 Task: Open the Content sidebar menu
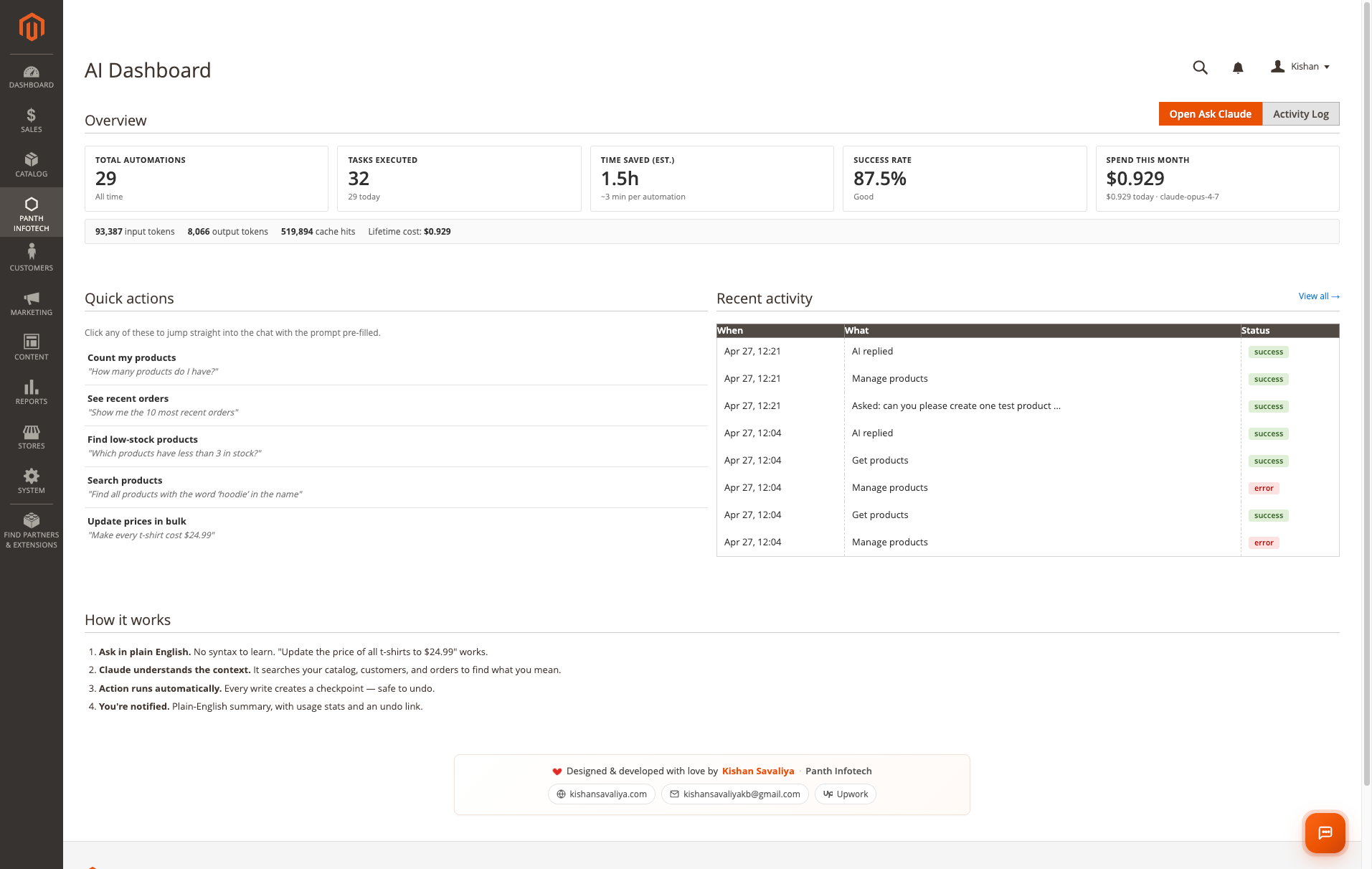click(x=32, y=348)
